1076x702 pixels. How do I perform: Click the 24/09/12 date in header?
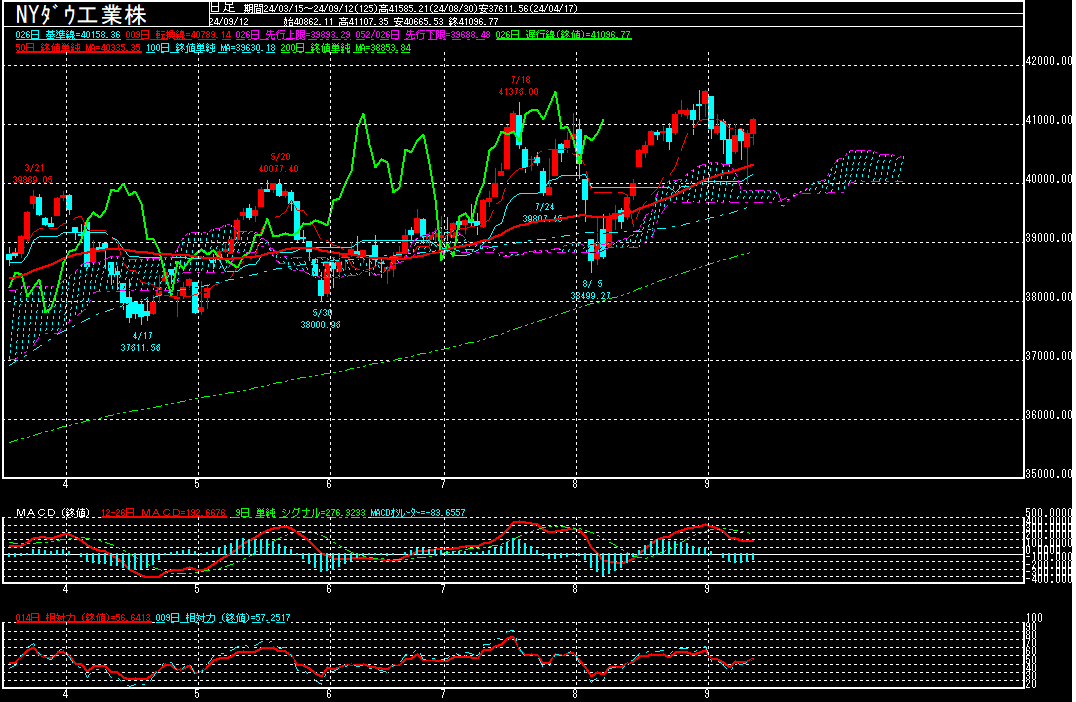coord(229,21)
